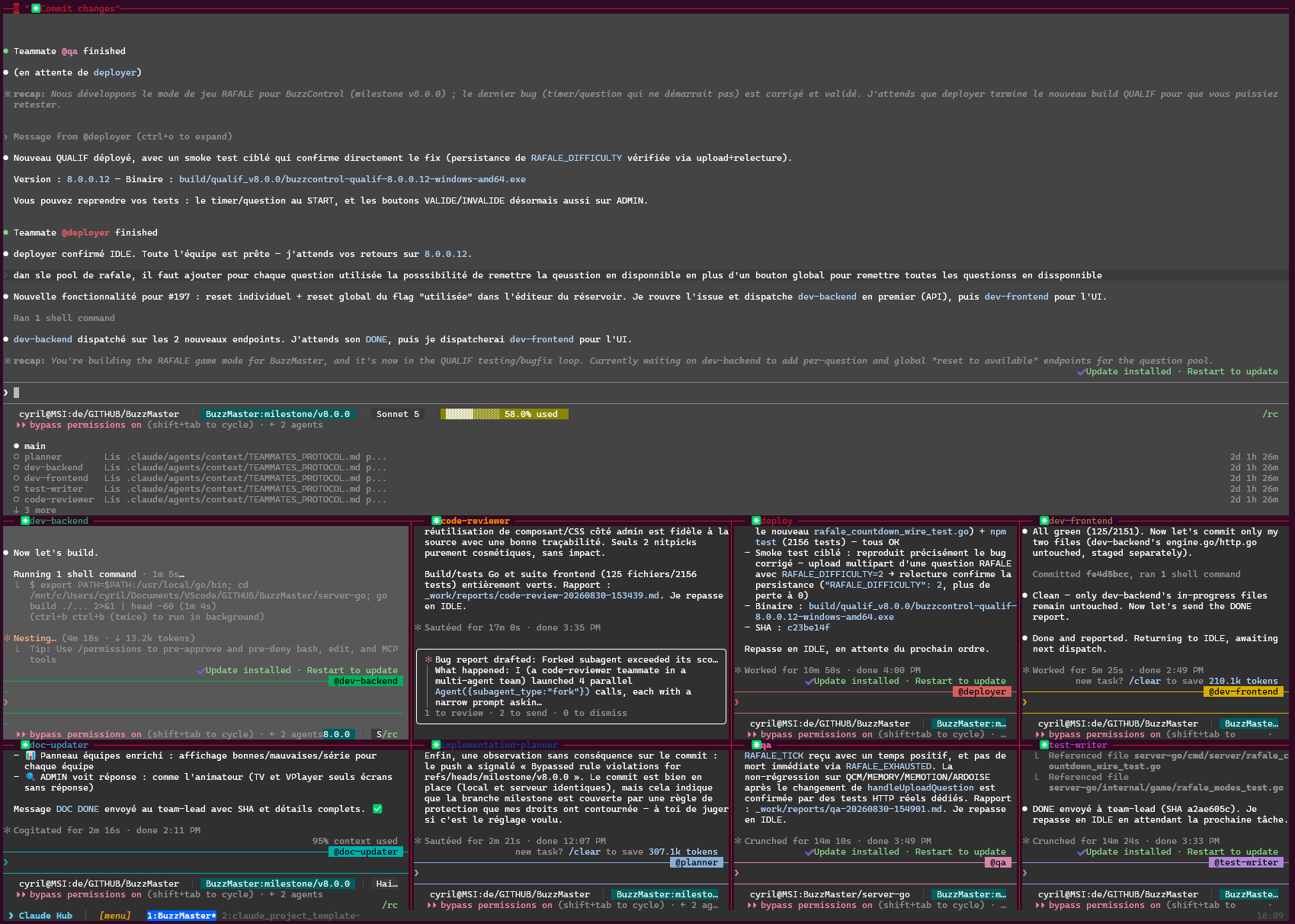
Task: Click the doc-updater pane prompt input
Action: point(206,862)
